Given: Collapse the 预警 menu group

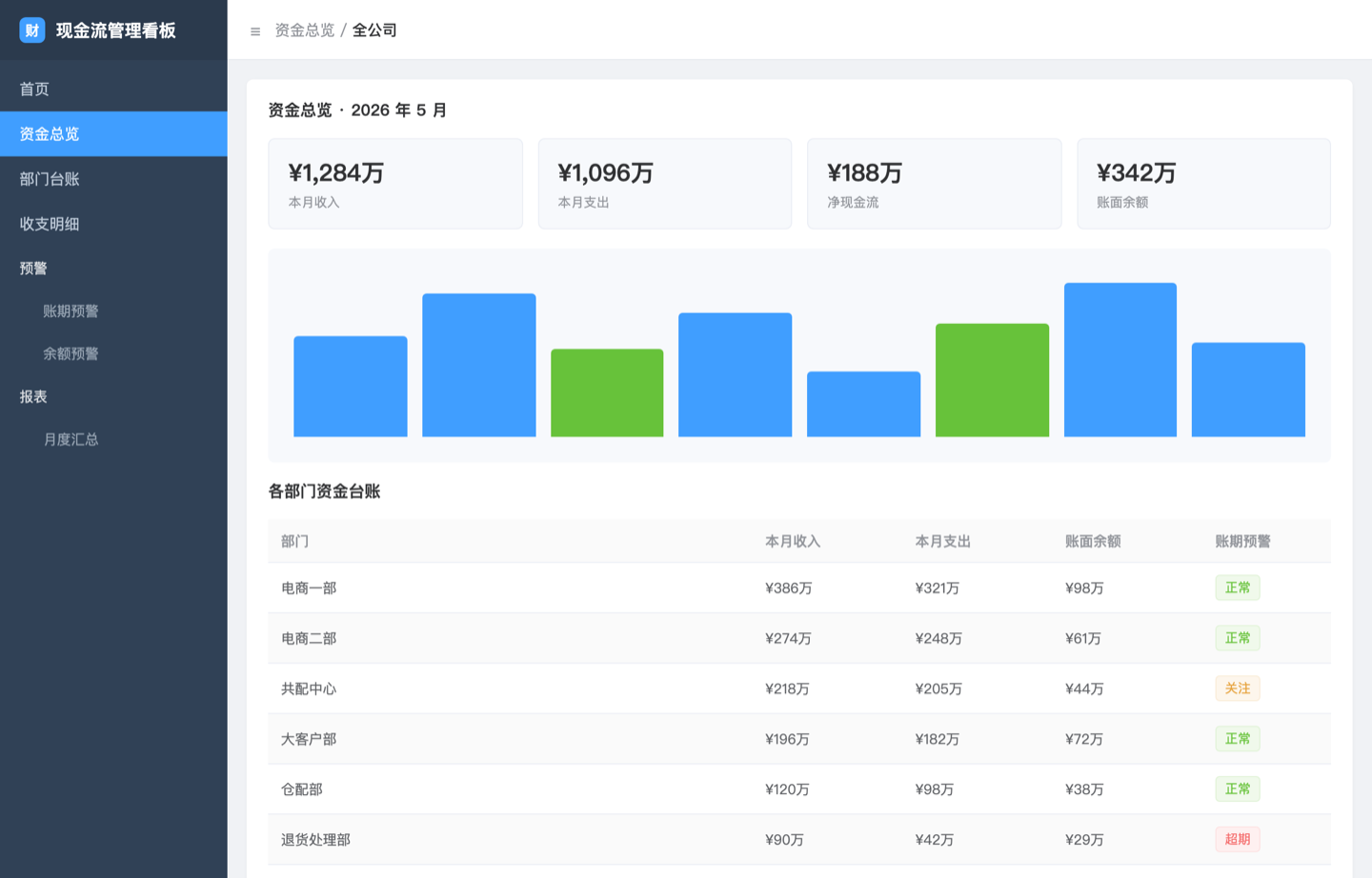Looking at the screenshot, I should point(113,269).
